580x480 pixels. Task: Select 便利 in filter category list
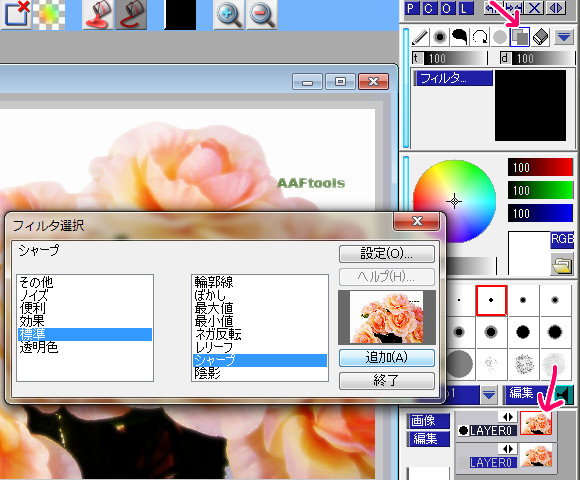85,308
